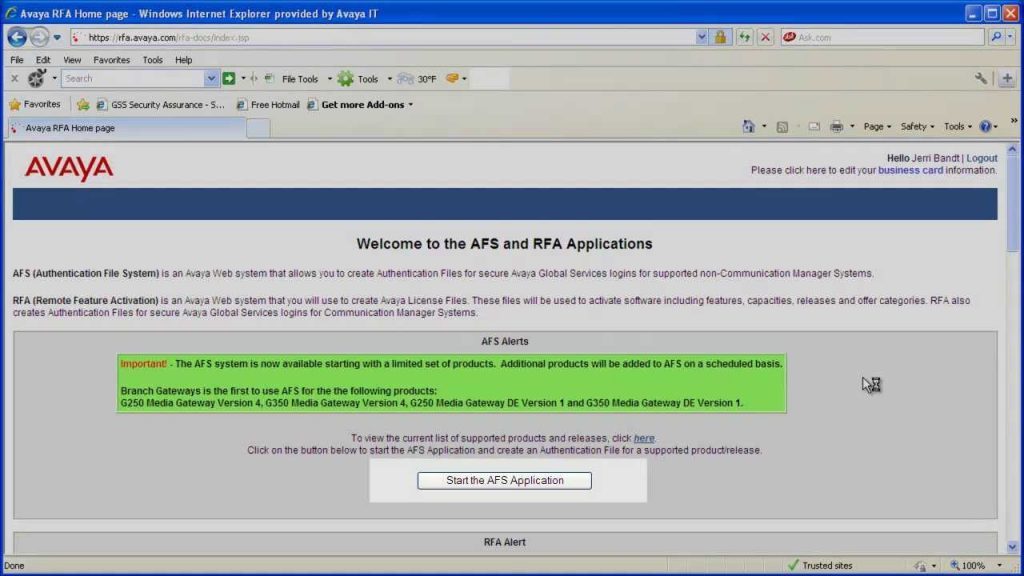The width and height of the screenshot is (1024, 576).
Task: Click the green Go arrow button
Action: 229,78
